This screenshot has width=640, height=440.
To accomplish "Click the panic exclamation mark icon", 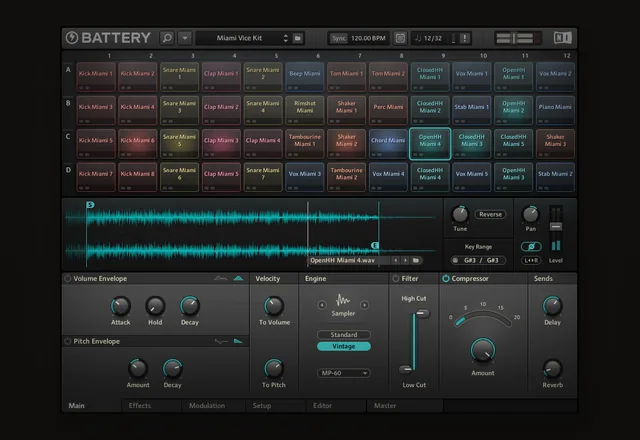I will pyautogui.click(x=464, y=38).
